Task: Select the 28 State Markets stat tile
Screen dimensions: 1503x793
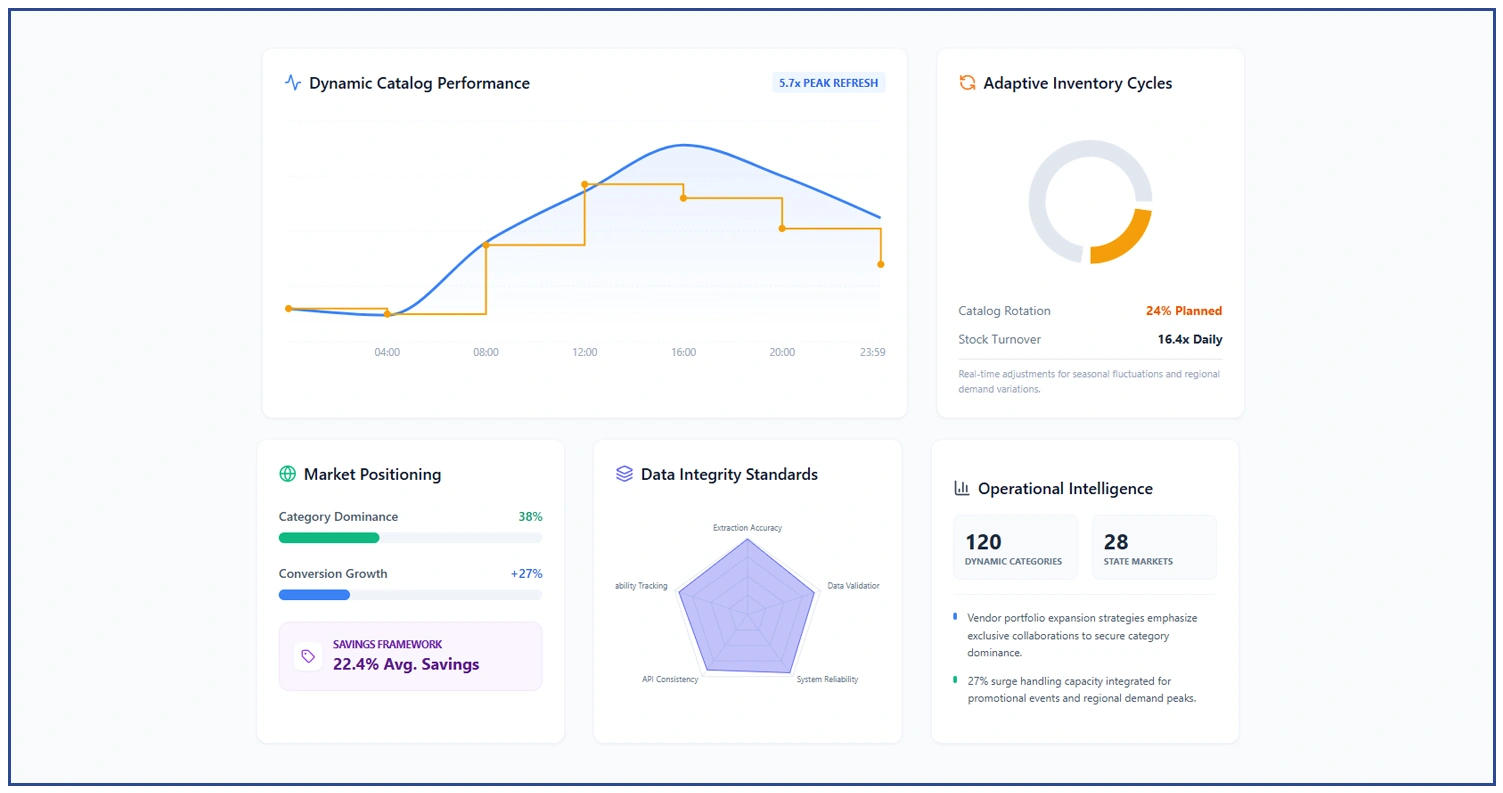Action: [x=1154, y=547]
